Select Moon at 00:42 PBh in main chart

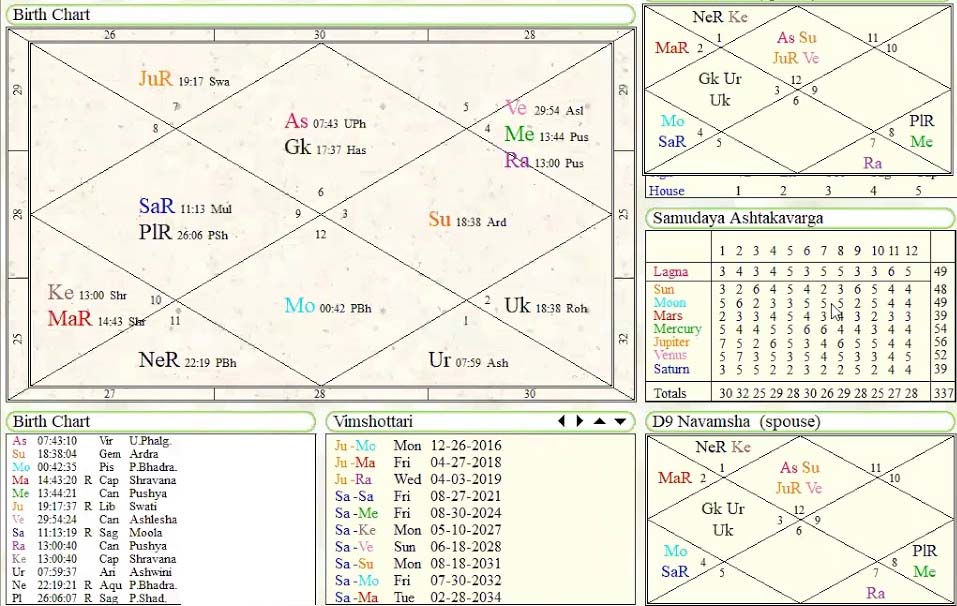[x=300, y=307]
